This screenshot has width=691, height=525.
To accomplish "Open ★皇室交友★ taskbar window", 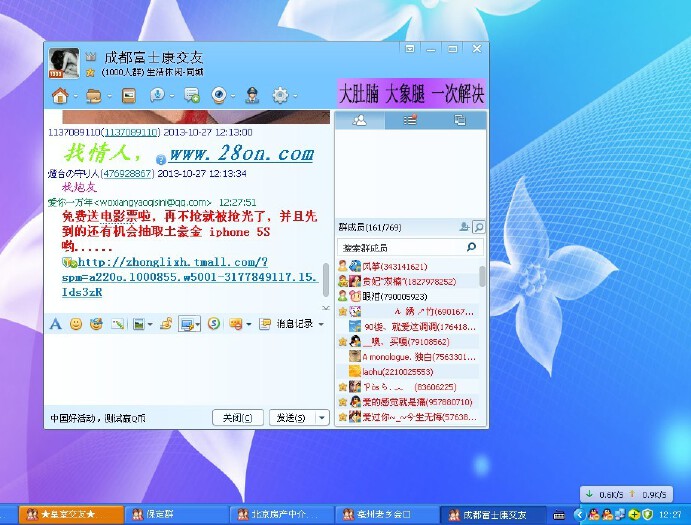I will click(71, 514).
